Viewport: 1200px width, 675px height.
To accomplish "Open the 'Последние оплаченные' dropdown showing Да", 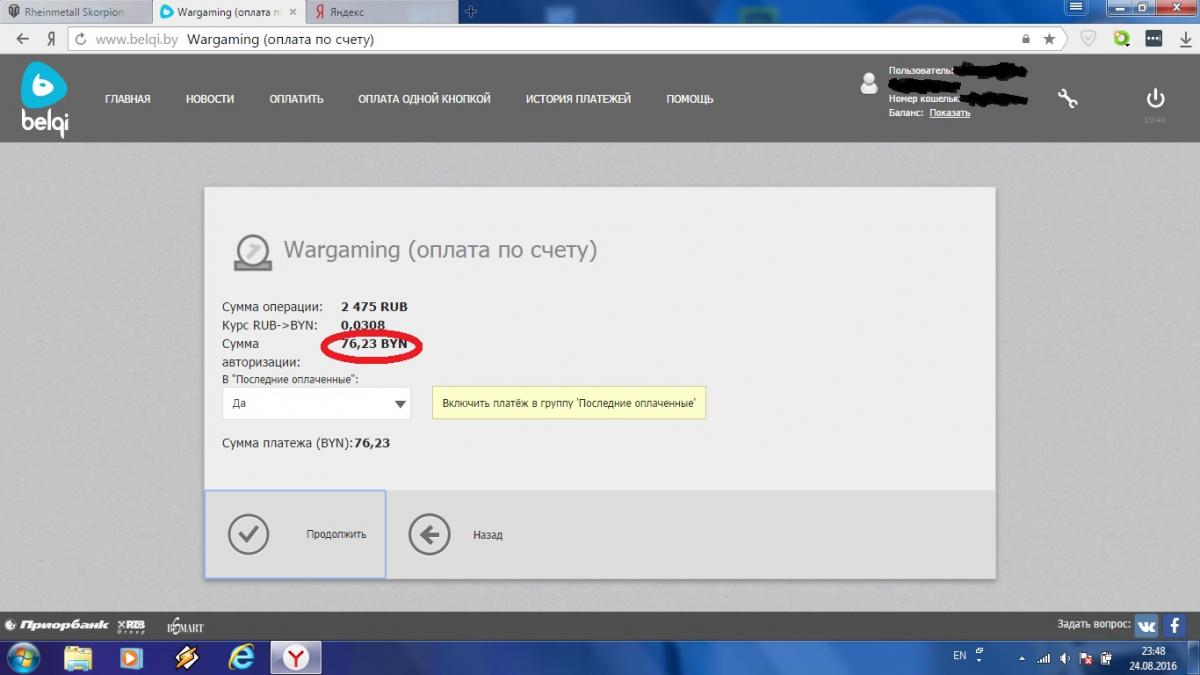I will [x=316, y=404].
